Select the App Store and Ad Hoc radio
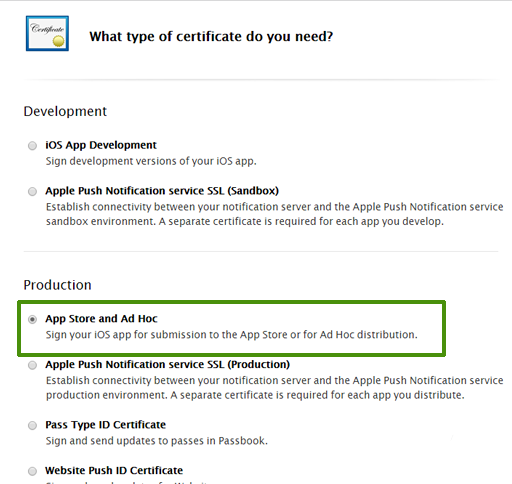 (32, 319)
